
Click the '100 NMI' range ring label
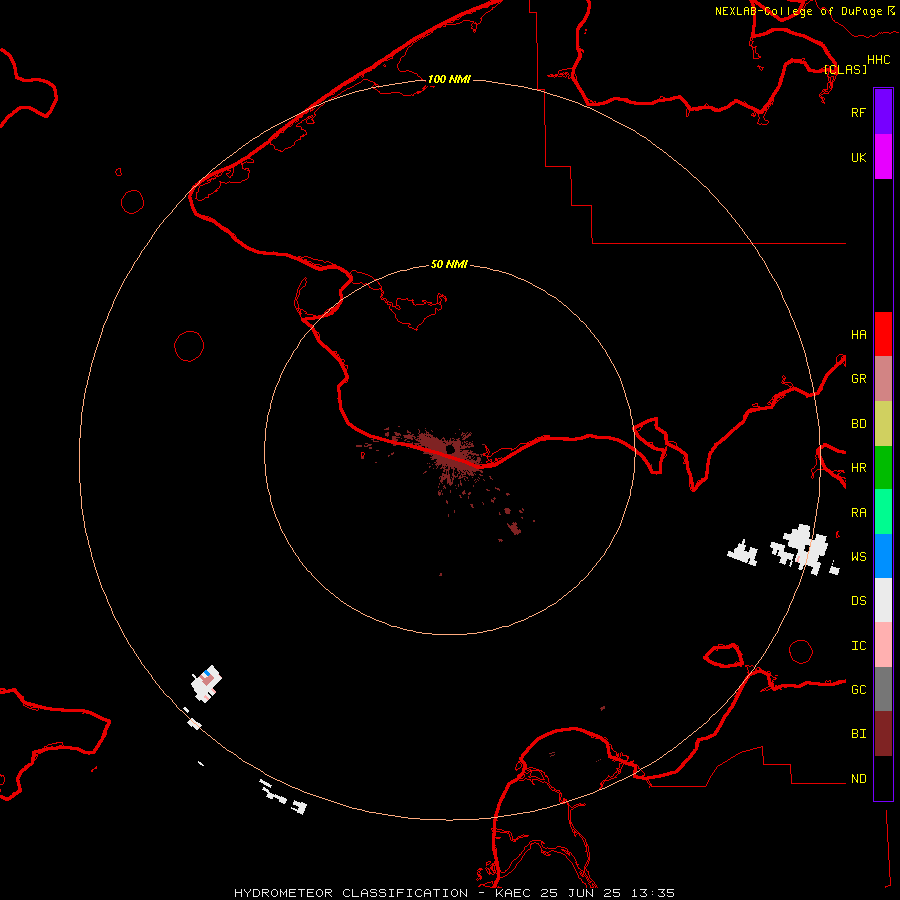click(x=449, y=79)
